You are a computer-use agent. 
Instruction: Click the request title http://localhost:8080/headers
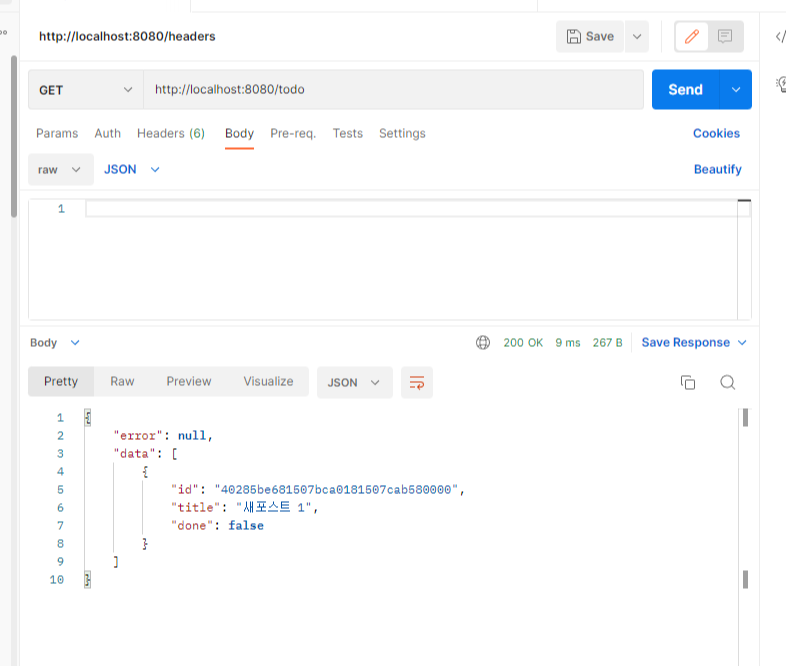pos(127,37)
